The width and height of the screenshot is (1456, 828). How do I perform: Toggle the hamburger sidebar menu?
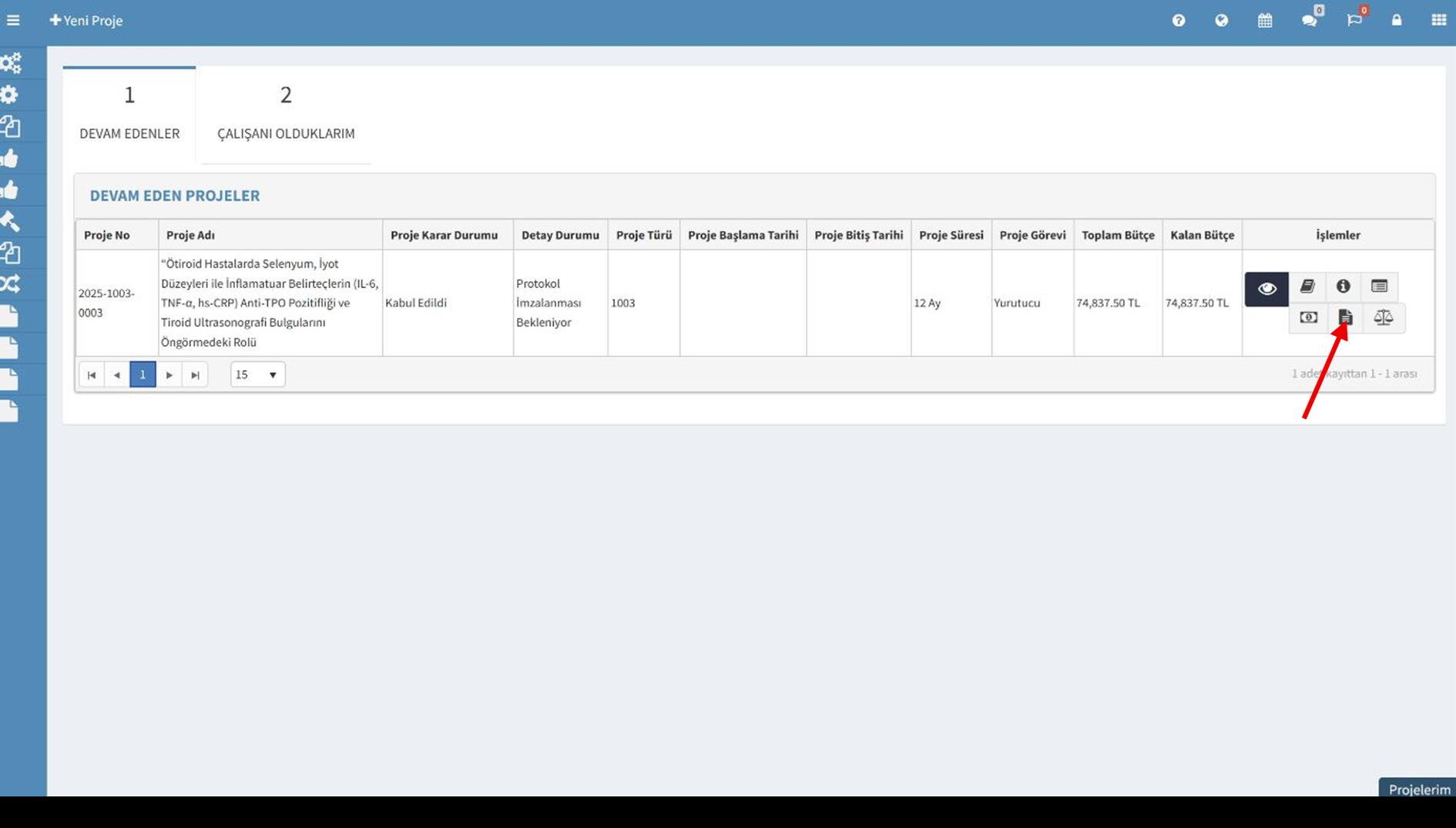coord(13,21)
